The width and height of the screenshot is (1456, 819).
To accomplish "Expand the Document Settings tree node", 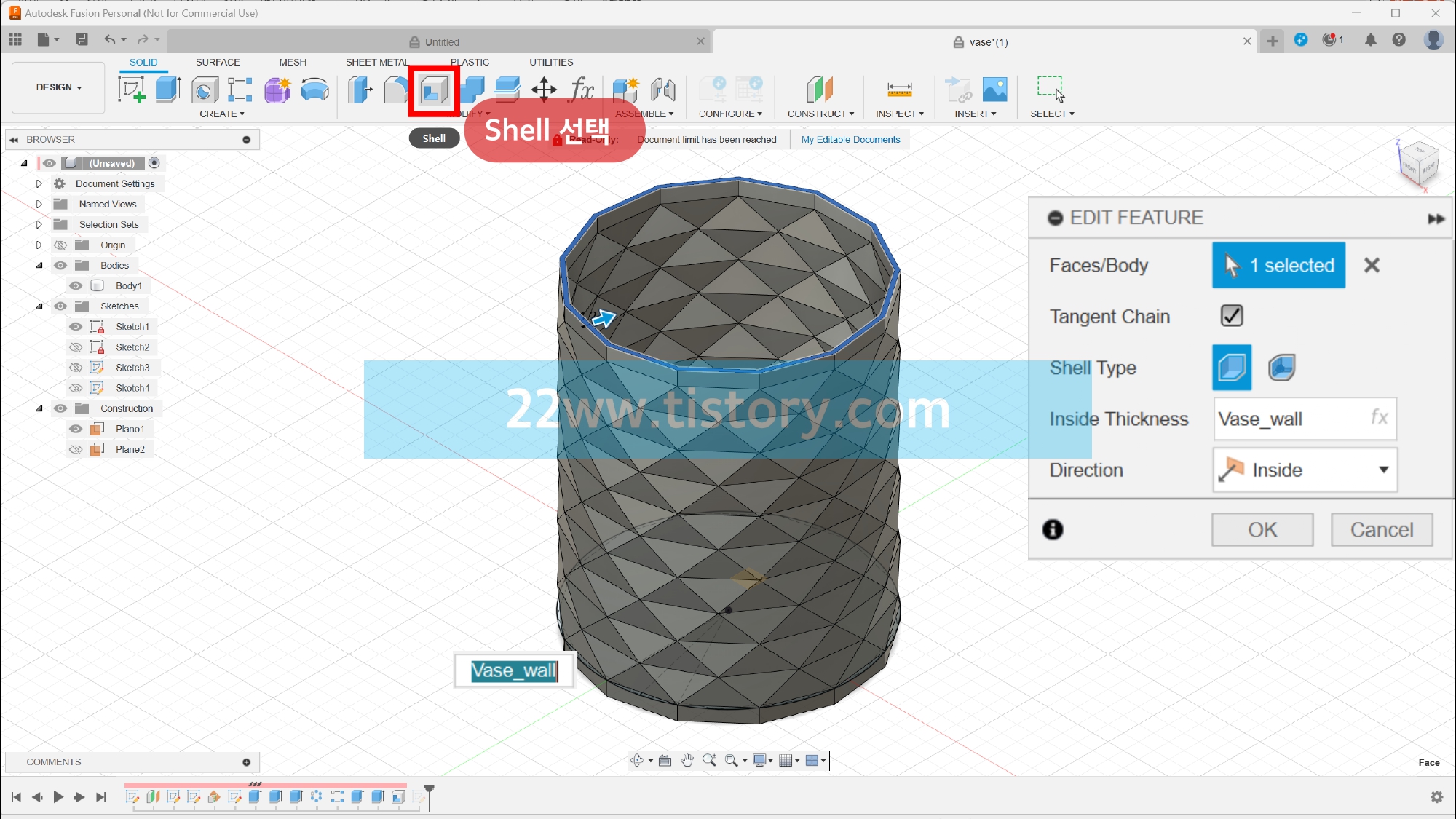I will pos(39,184).
